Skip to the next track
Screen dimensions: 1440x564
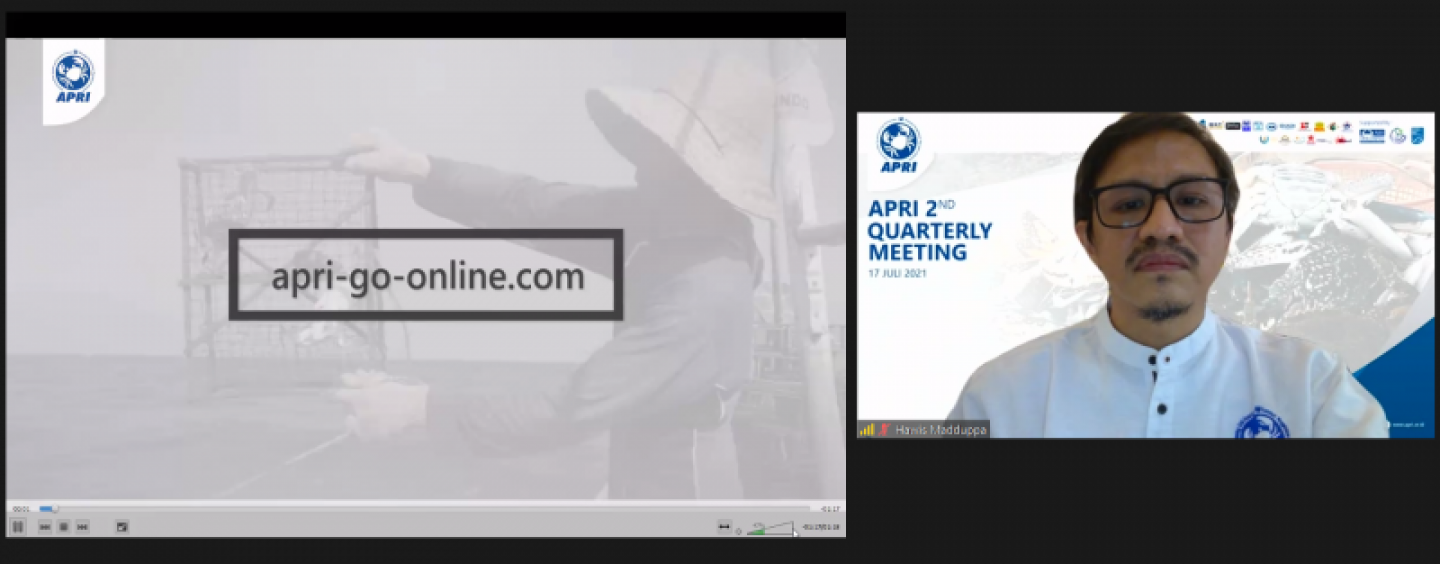click(82, 527)
